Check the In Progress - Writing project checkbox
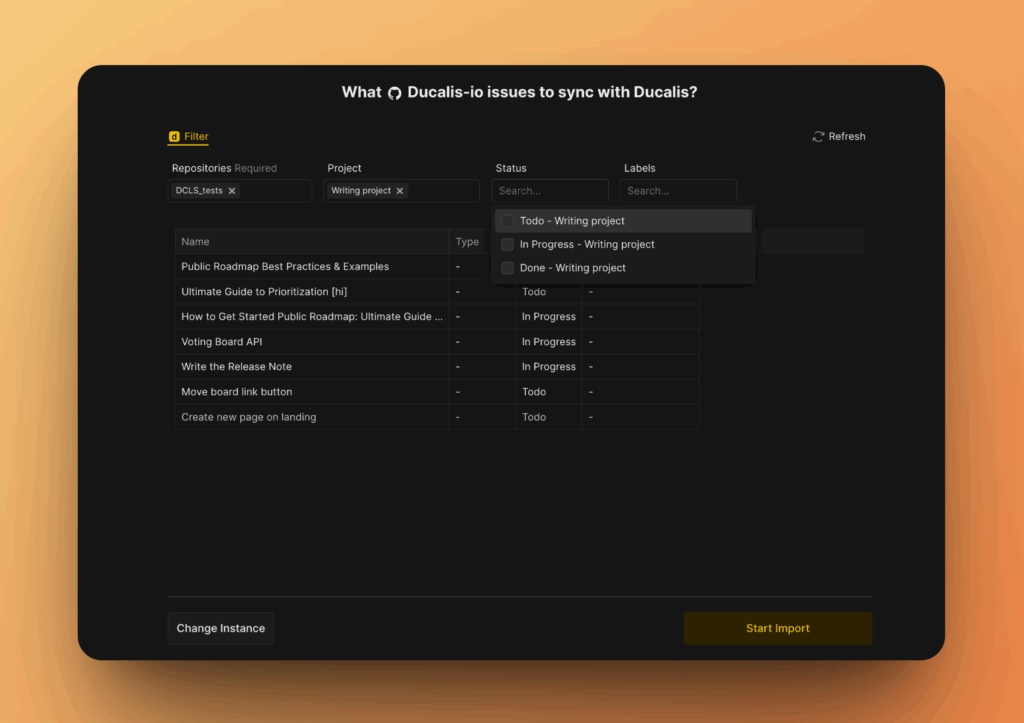Image resolution: width=1024 pixels, height=723 pixels. tap(507, 245)
